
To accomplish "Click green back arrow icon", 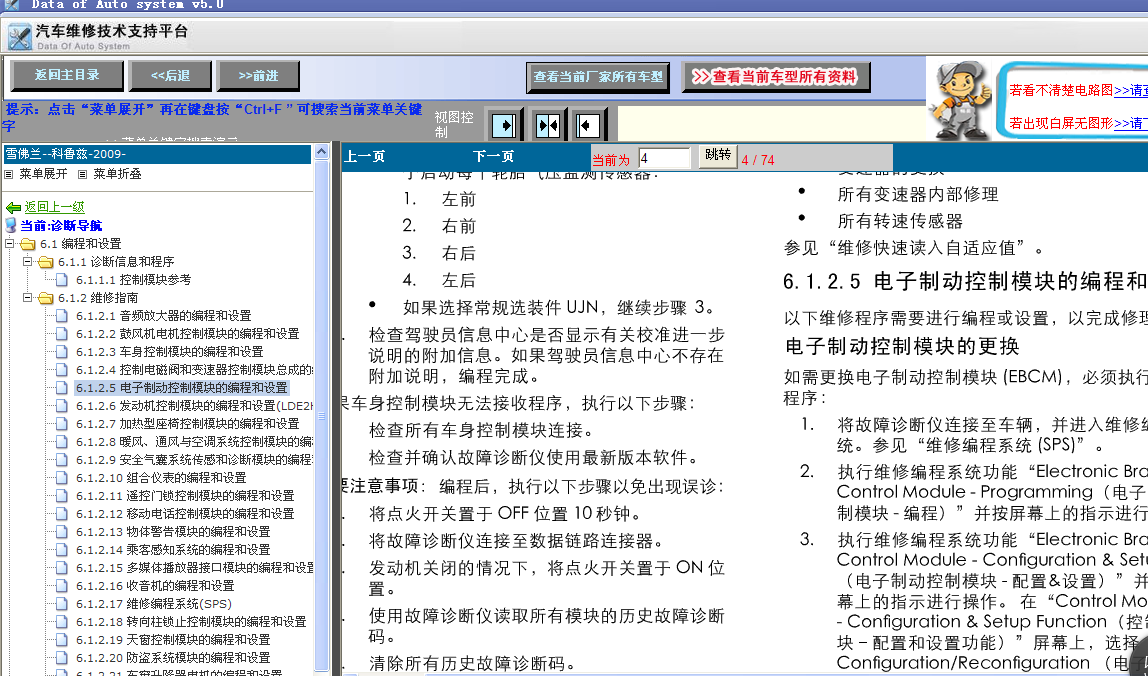I will (12, 208).
